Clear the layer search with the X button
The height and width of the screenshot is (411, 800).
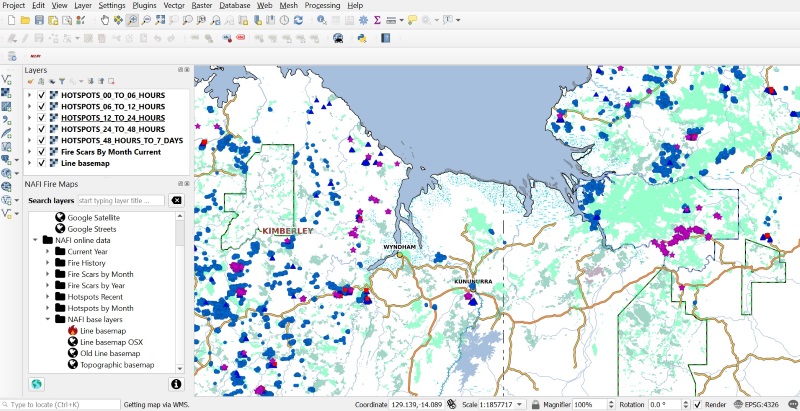(176, 200)
